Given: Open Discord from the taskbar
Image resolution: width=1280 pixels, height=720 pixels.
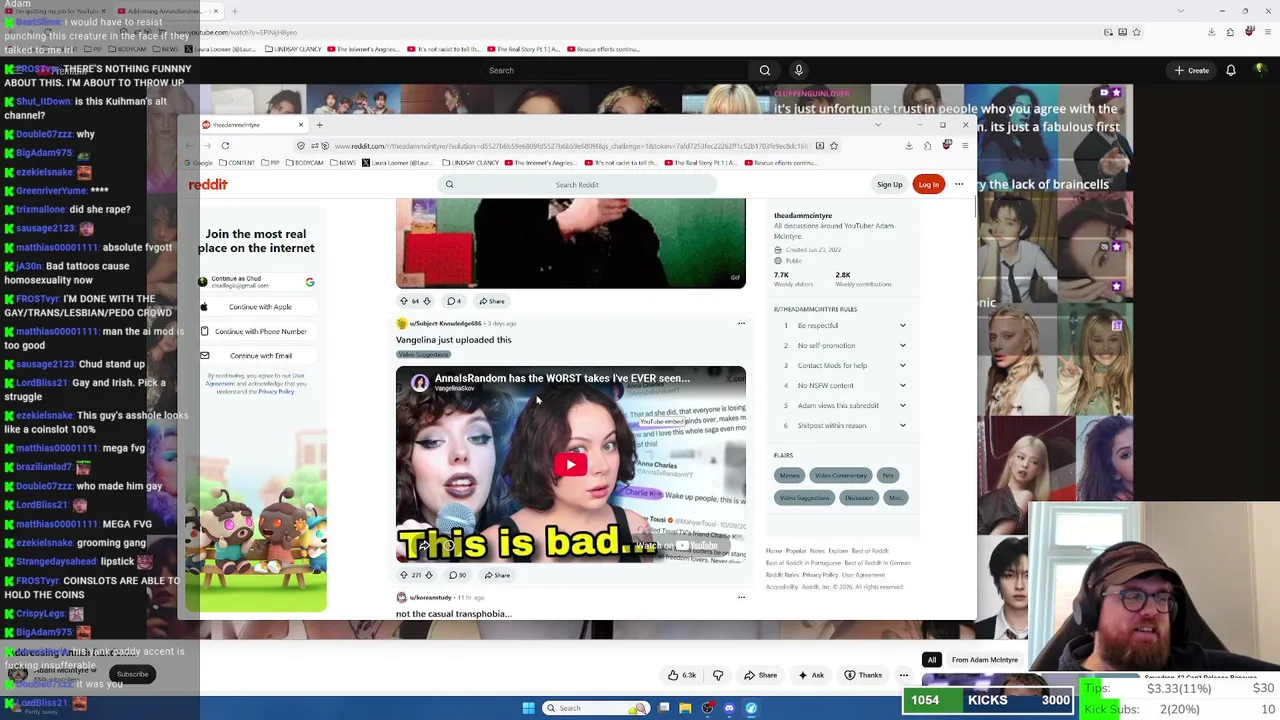Looking at the screenshot, I should click(x=729, y=708).
